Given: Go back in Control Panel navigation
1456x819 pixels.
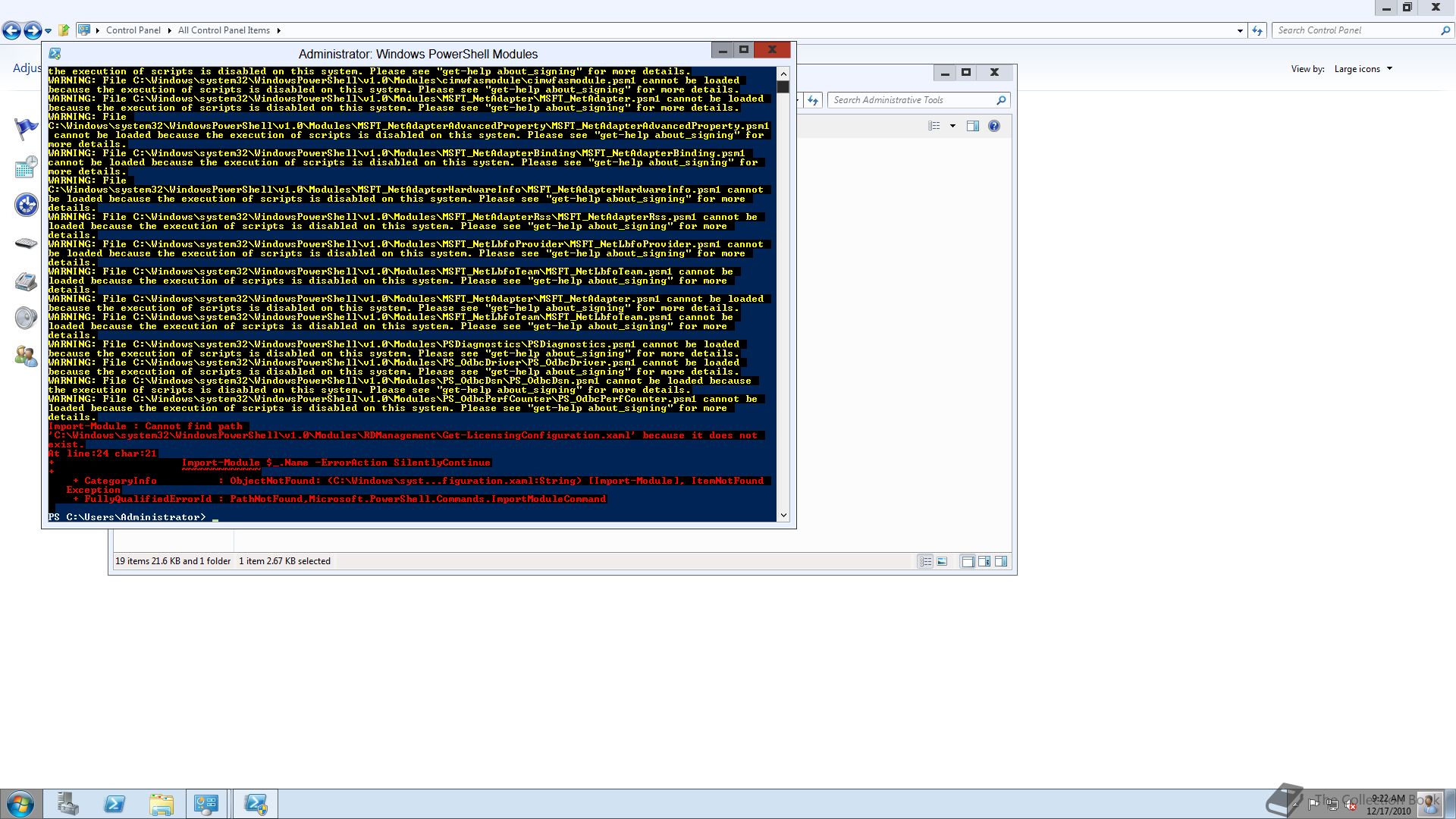Looking at the screenshot, I should point(11,30).
